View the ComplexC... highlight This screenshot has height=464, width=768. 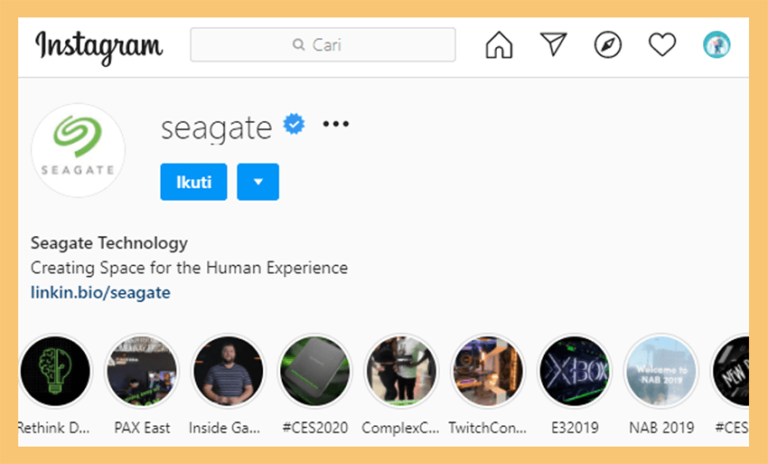coord(401,371)
